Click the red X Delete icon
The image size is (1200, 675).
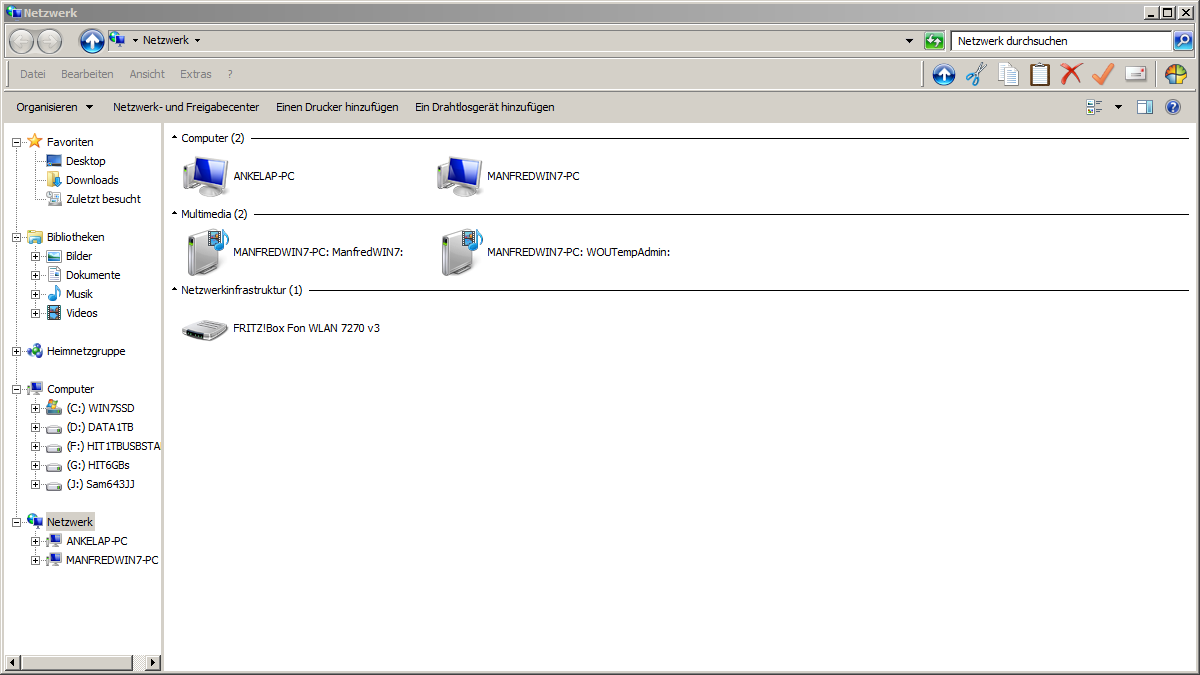point(1071,74)
